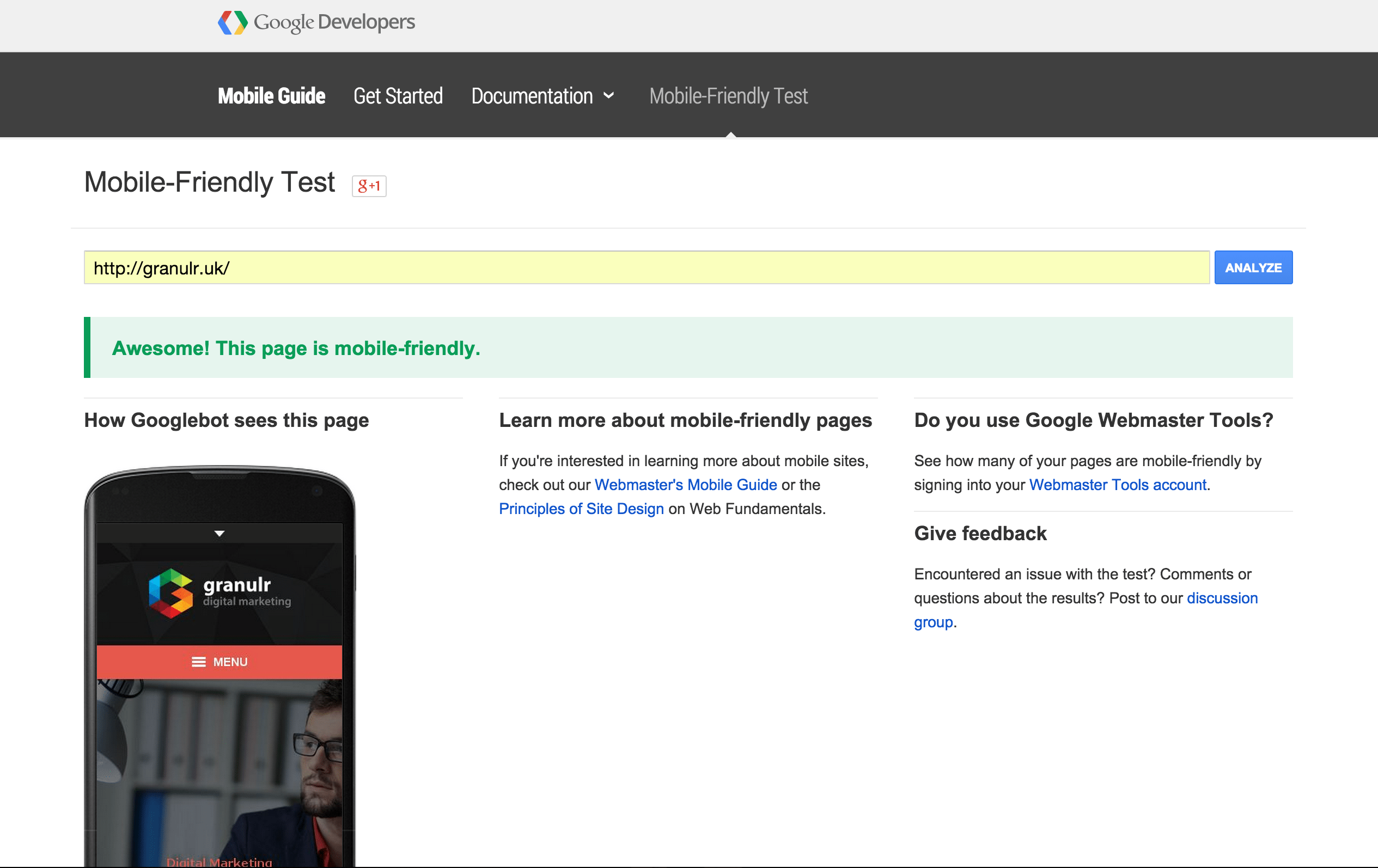Click the Mobile-Friendly Test page heading
The width and height of the screenshot is (1378, 868).
(x=210, y=182)
